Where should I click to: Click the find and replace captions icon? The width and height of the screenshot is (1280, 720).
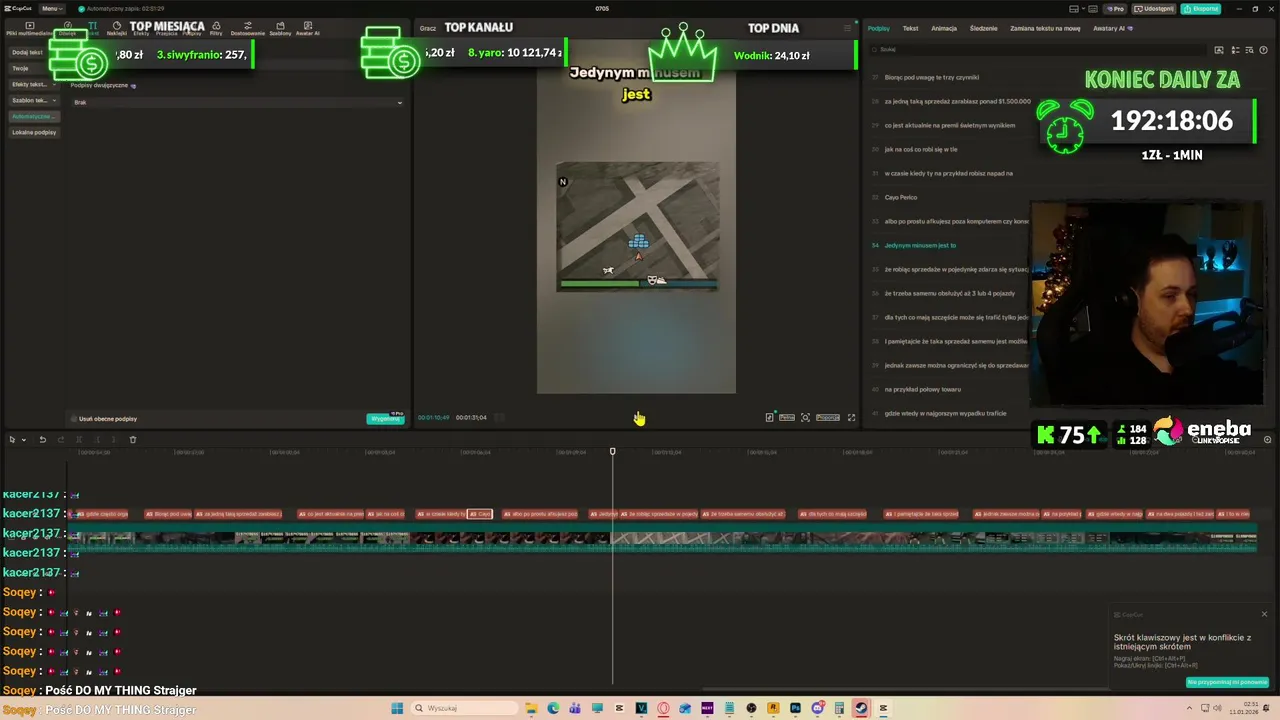[x=1250, y=49]
